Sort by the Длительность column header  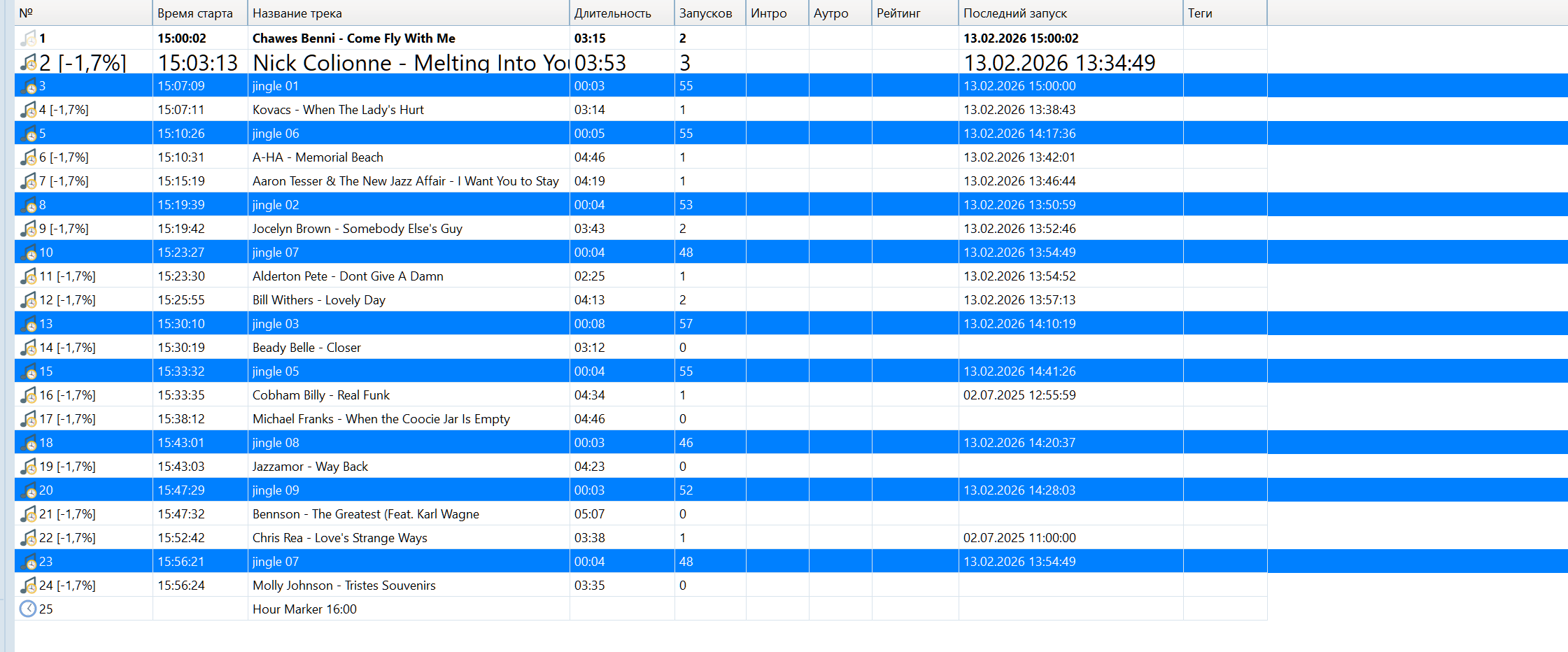pyautogui.click(x=612, y=13)
